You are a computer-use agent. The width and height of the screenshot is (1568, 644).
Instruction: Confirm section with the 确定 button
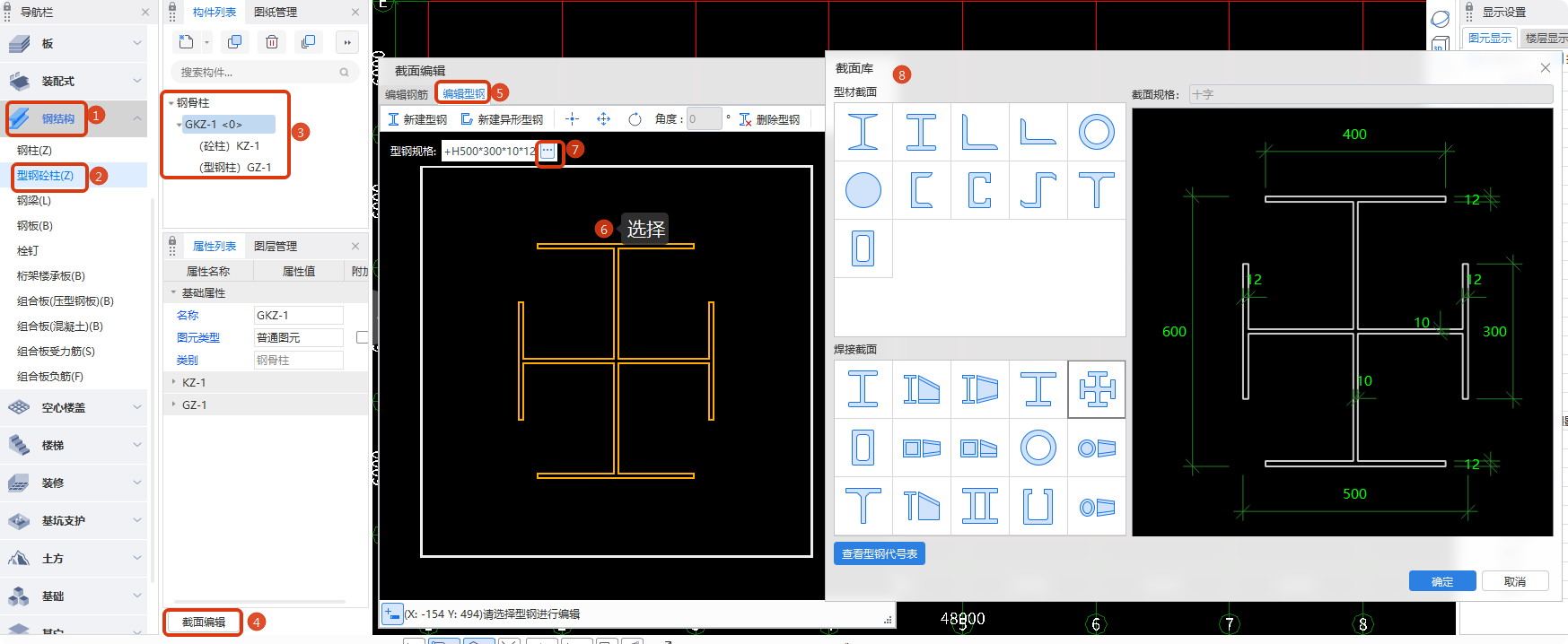tap(1442, 581)
